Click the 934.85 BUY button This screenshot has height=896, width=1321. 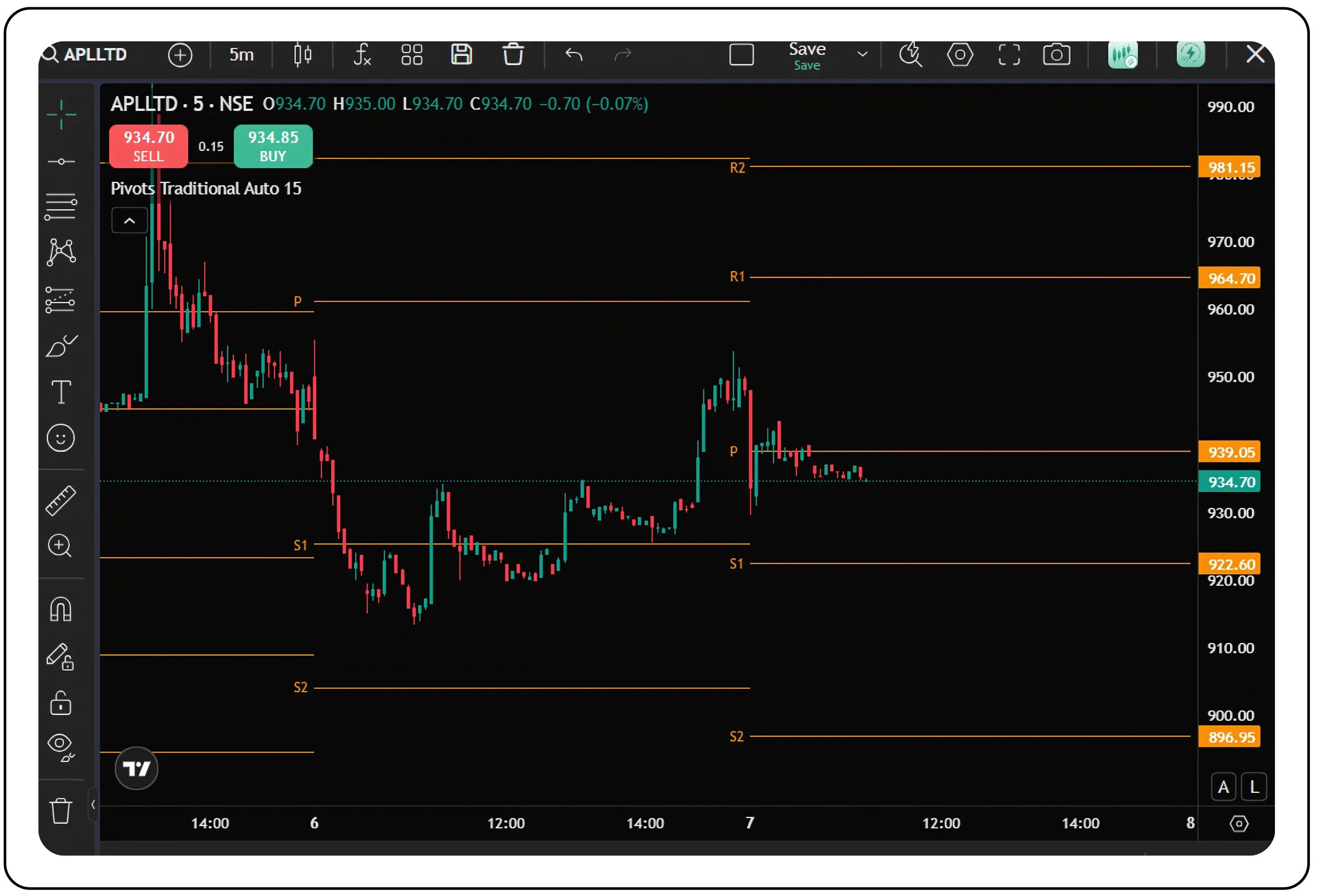(273, 146)
